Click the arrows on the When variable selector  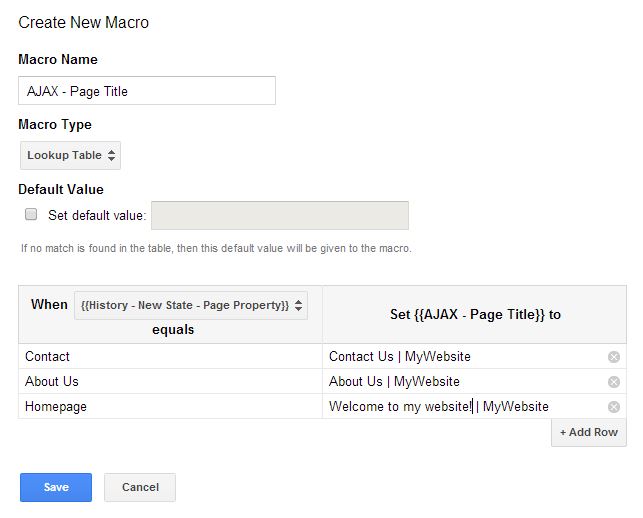299,305
